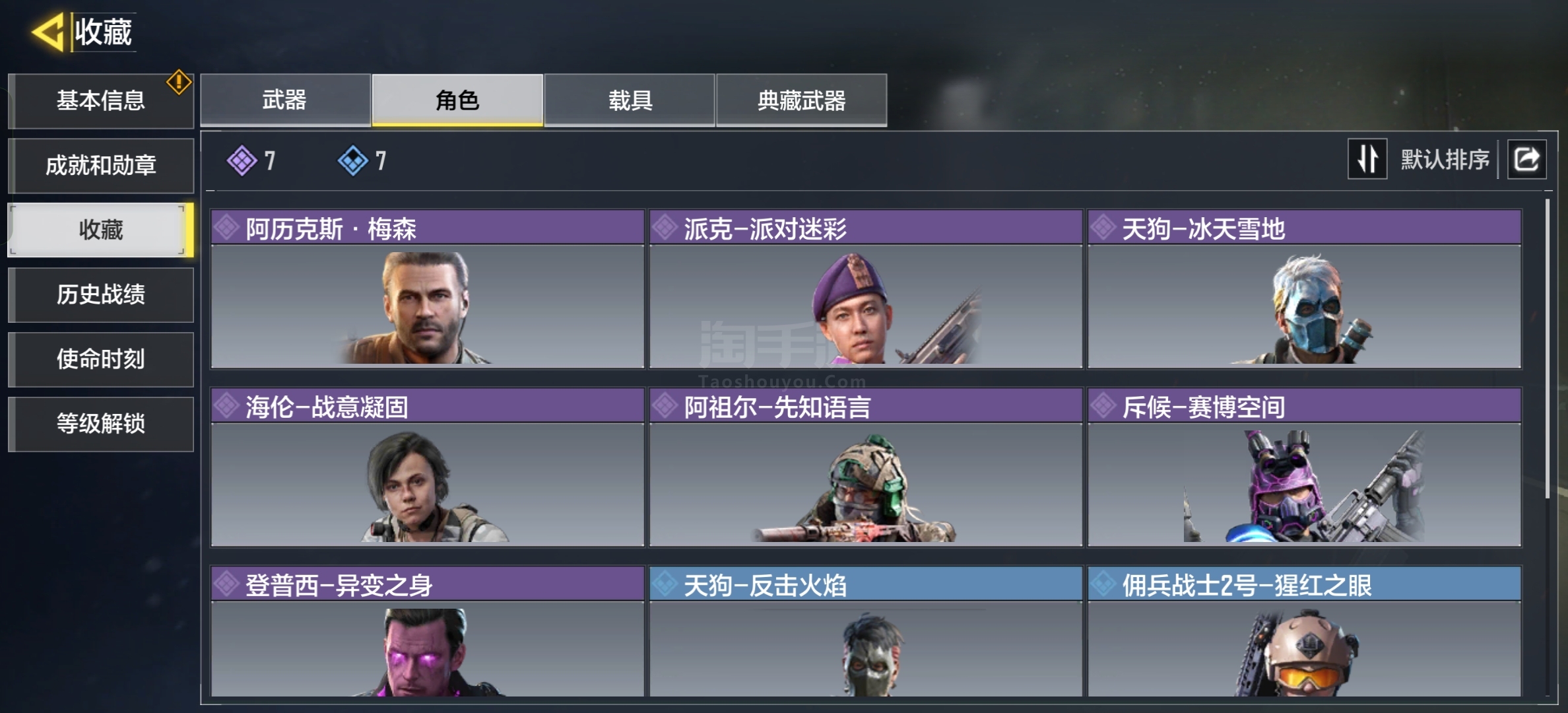Click the purple epic rarity diamond icon

pyautogui.click(x=242, y=160)
